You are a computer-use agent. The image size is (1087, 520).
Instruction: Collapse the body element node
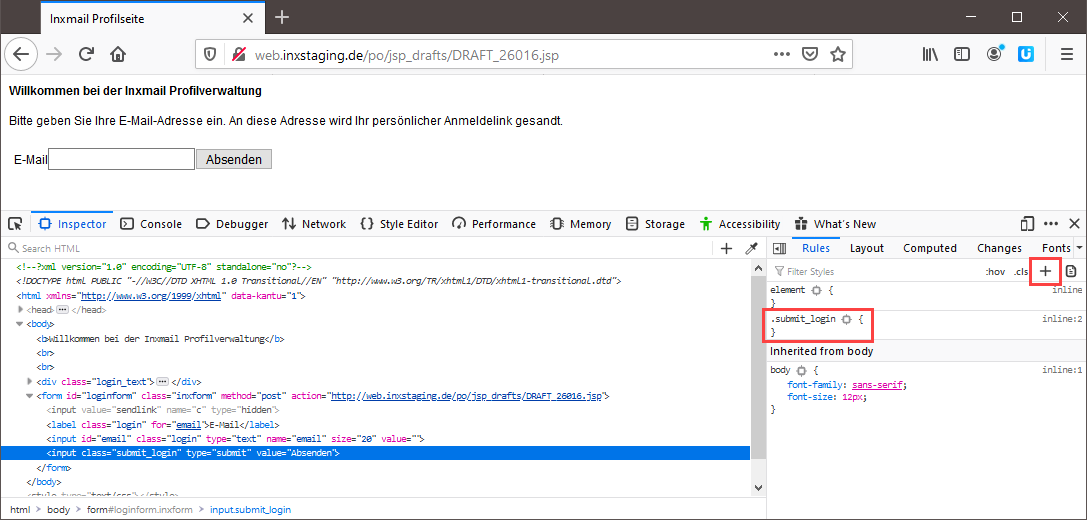pyautogui.click(x=19, y=324)
